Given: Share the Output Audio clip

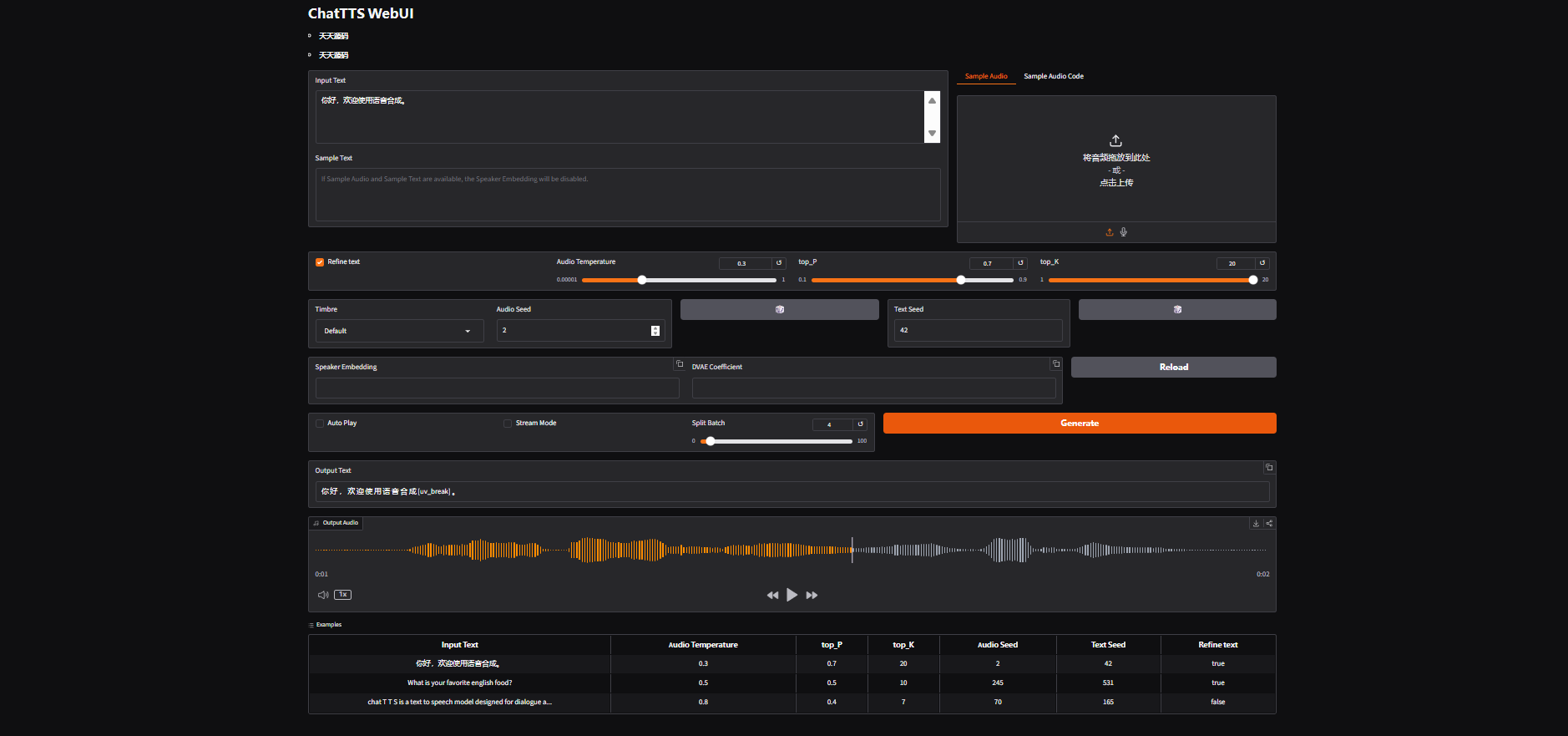Looking at the screenshot, I should click(1269, 524).
